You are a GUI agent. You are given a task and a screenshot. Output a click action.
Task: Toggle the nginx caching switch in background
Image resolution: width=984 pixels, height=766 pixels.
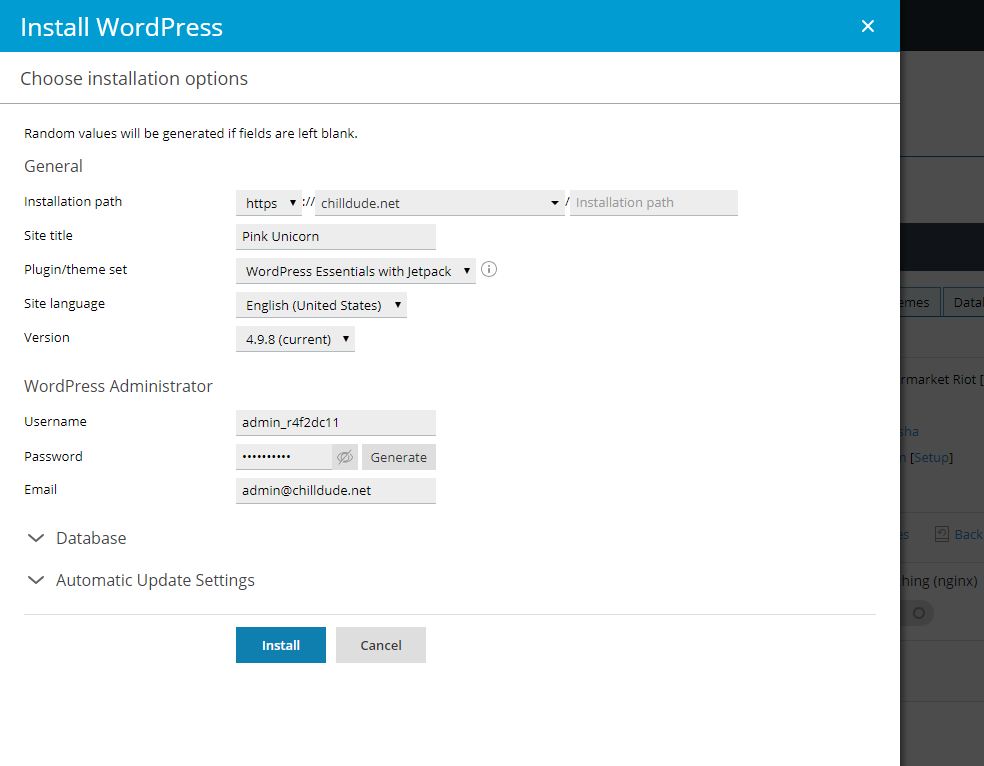click(916, 613)
